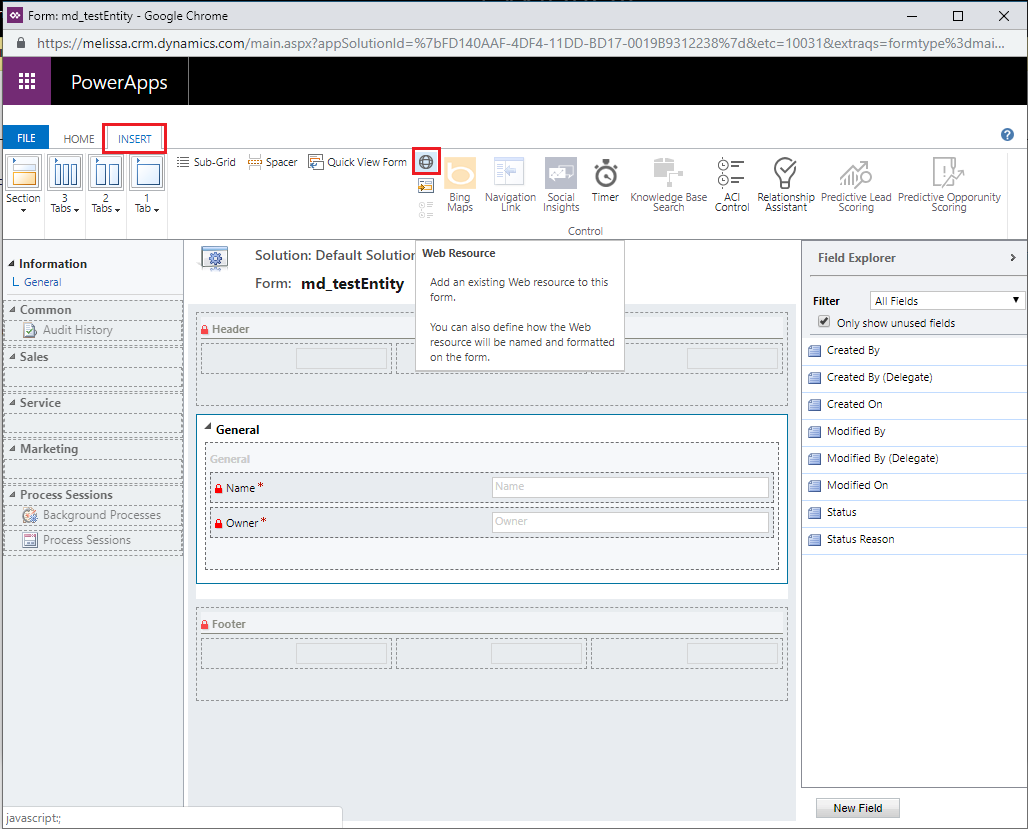Select the Created On field
Image resolution: width=1028 pixels, height=829 pixels.
(x=915, y=405)
